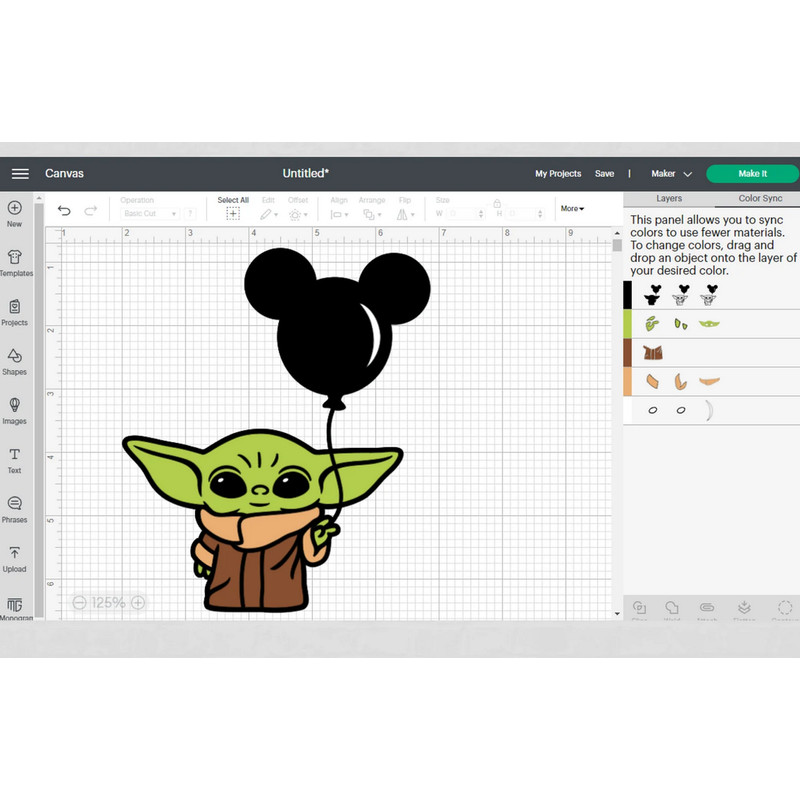Open the Basic Cut operation dropdown
Image resolution: width=800 pixels, height=800 pixels.
(x=150, y=213)
